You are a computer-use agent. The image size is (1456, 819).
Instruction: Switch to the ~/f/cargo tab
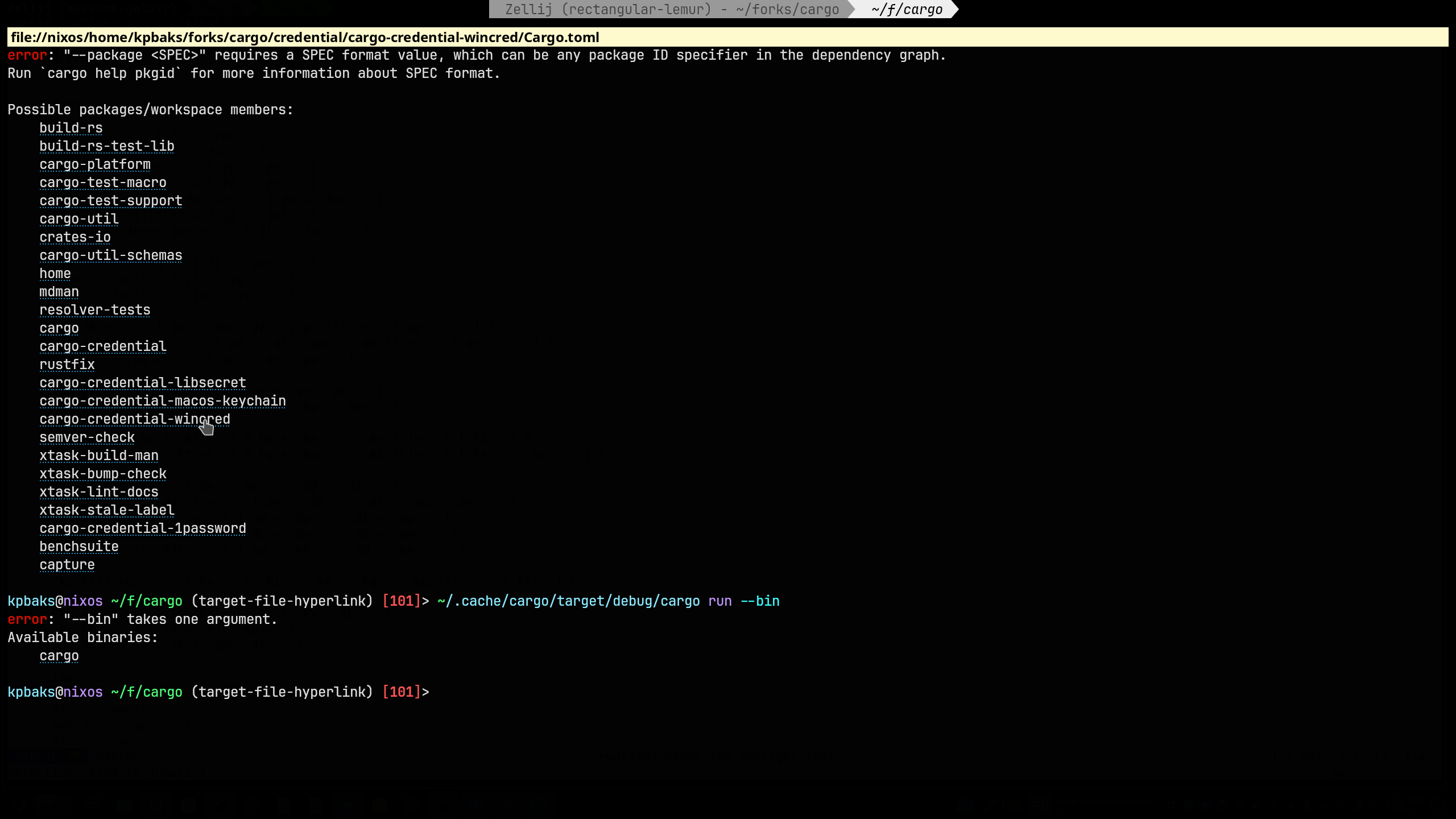point(907,9)
